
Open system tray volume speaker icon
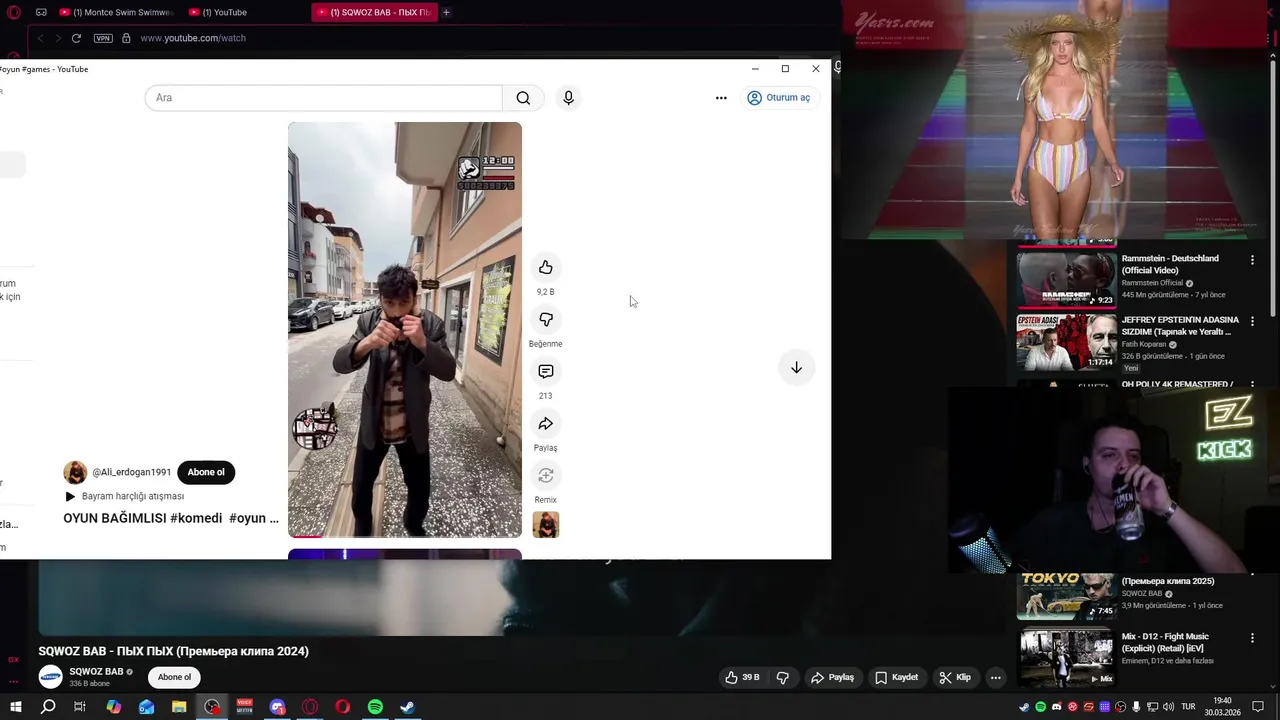[1167, 707]
